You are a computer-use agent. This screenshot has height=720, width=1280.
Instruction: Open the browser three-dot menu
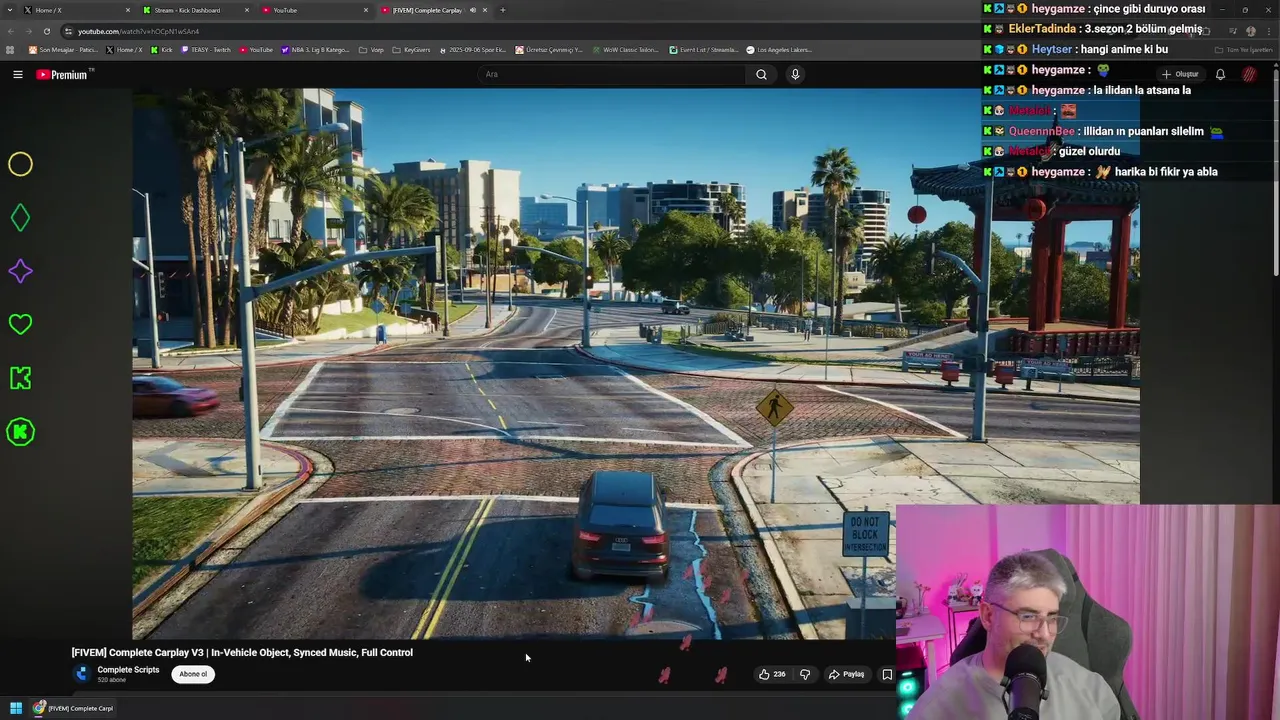tap(1268, 31)
